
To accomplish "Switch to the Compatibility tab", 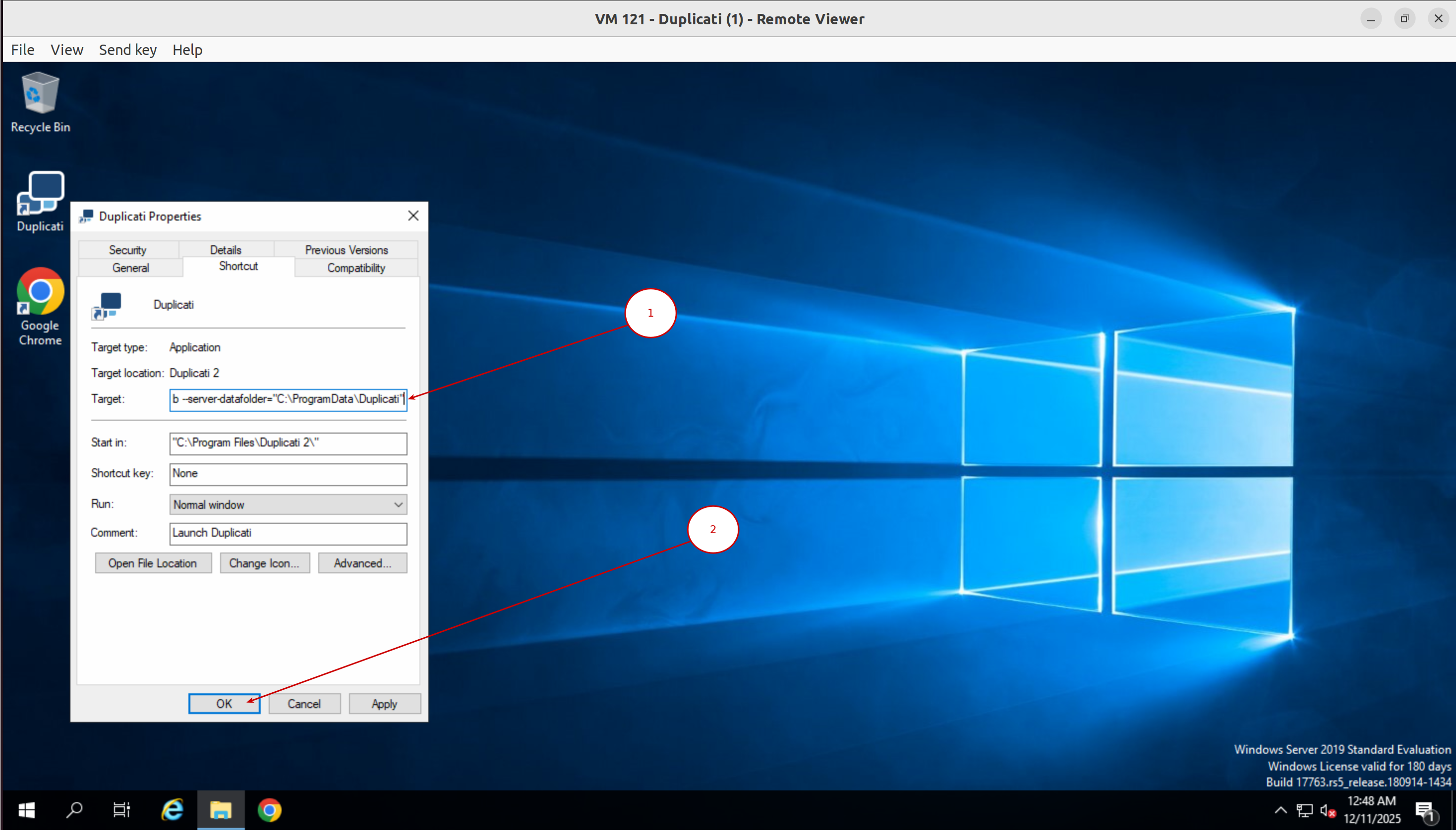I will tap(356, 268).
